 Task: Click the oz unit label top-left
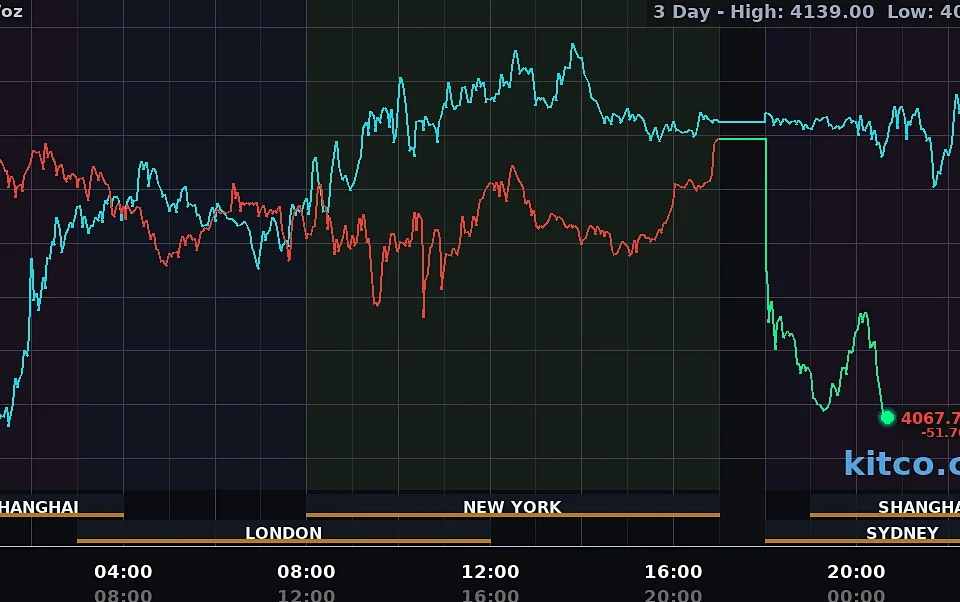(11, 12)
